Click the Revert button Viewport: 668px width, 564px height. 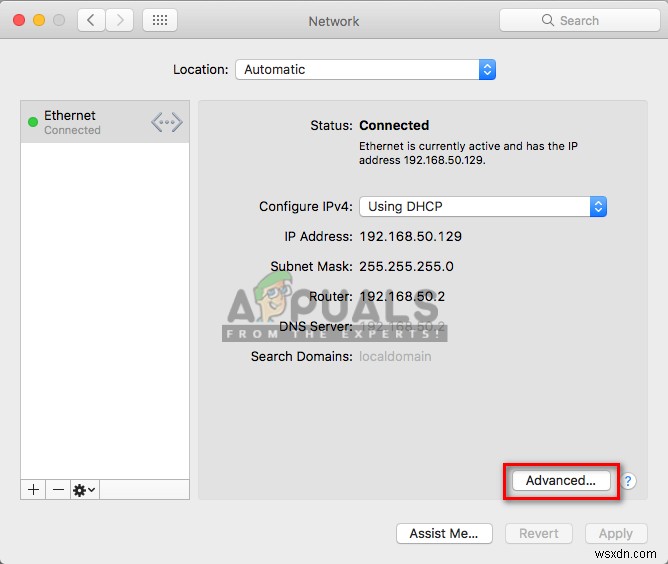pos(539,533)
